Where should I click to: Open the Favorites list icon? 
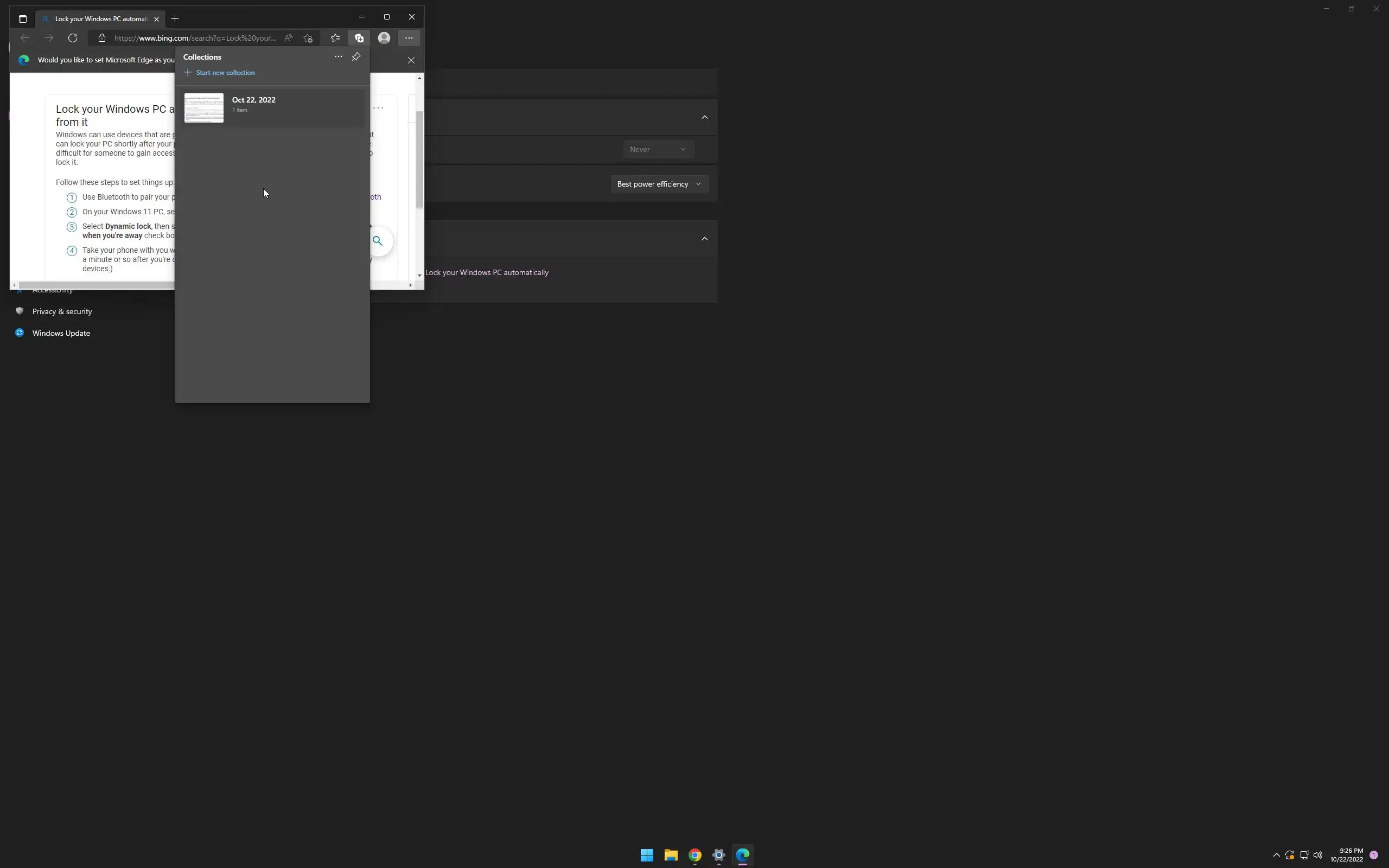(x=335, y=38)
